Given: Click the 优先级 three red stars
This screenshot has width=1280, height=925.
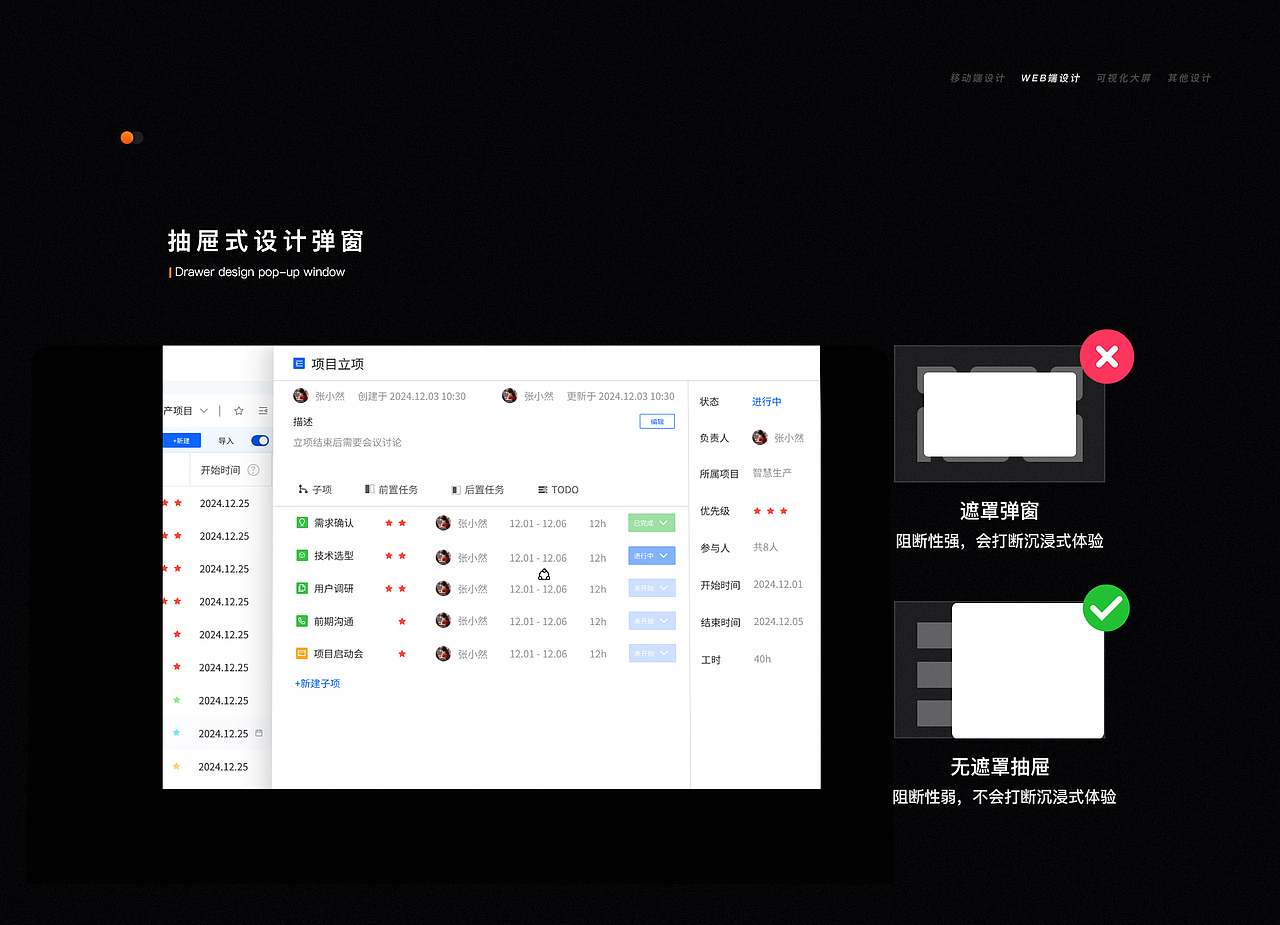Looking at the screenshot, I should pos(770,511).
